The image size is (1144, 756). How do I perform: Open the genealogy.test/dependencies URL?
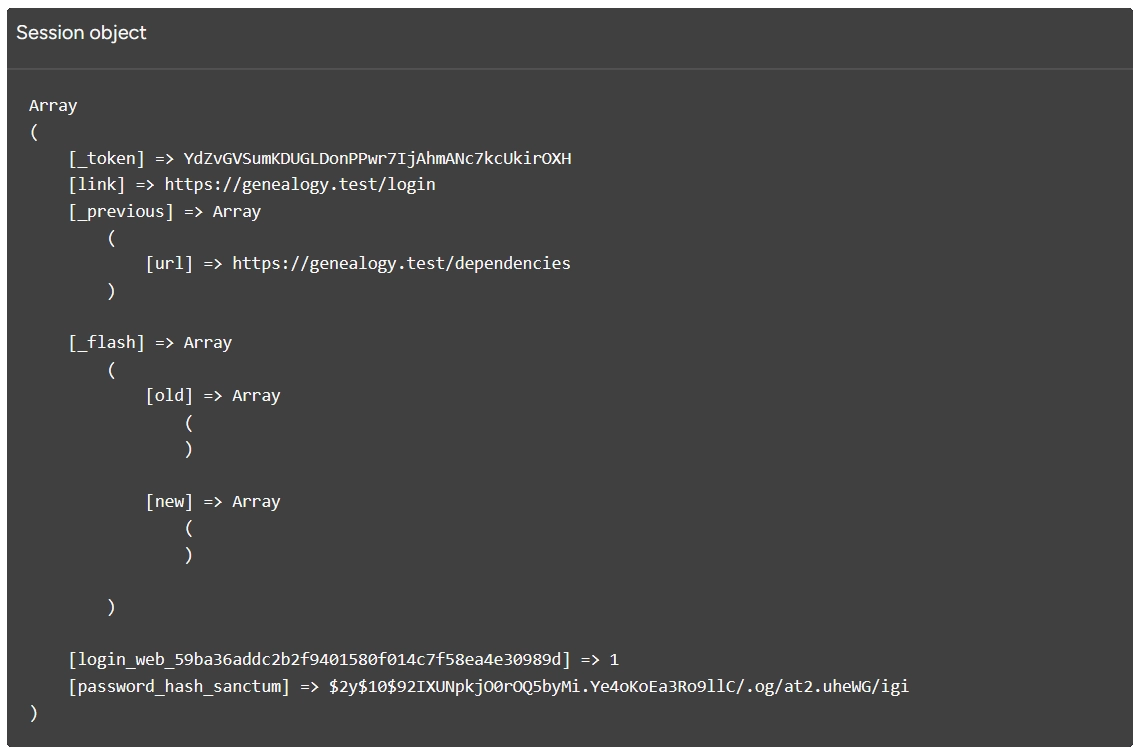tap(401, 263)
